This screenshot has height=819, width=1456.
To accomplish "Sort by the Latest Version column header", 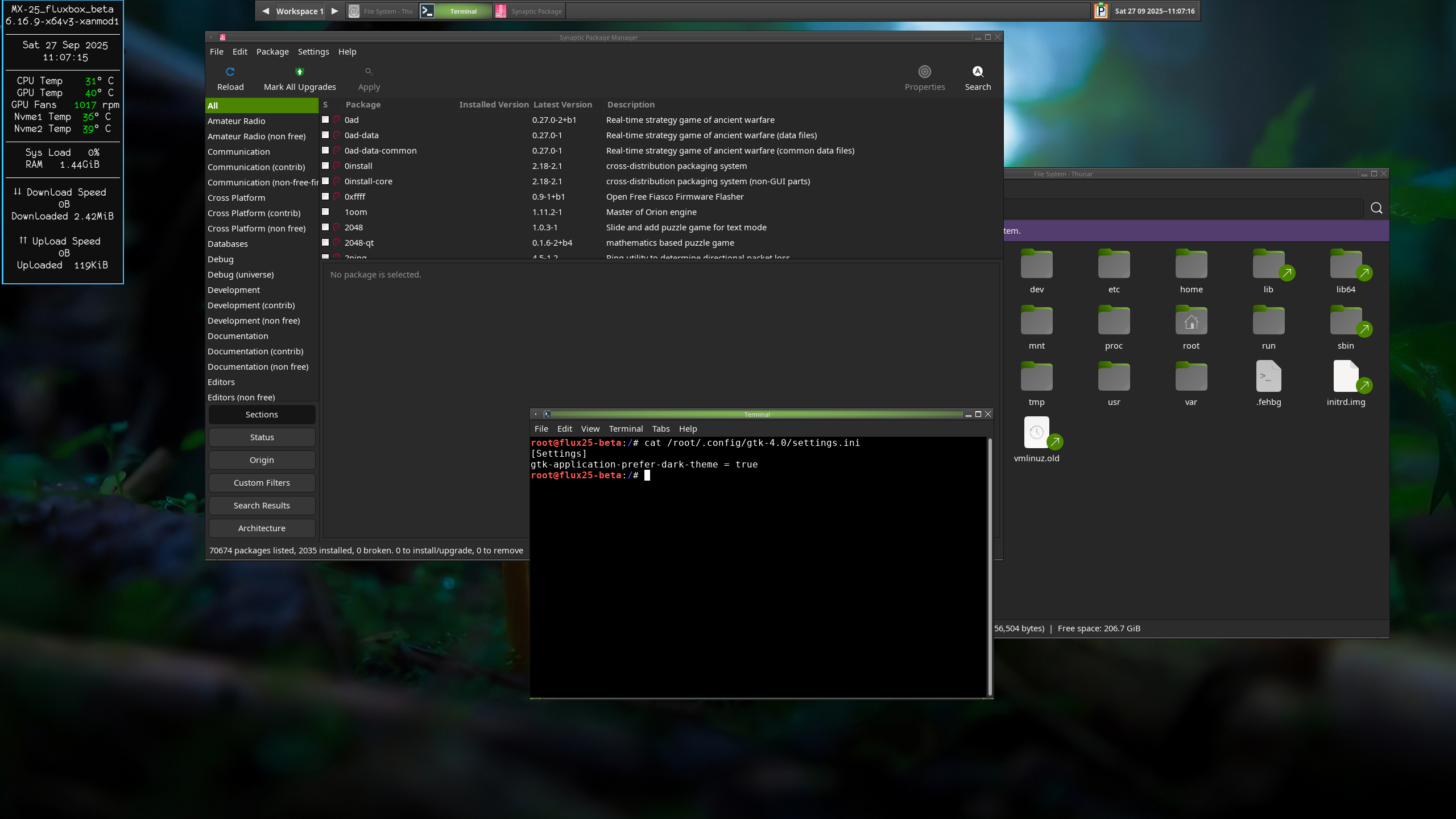I will [562, 105].
